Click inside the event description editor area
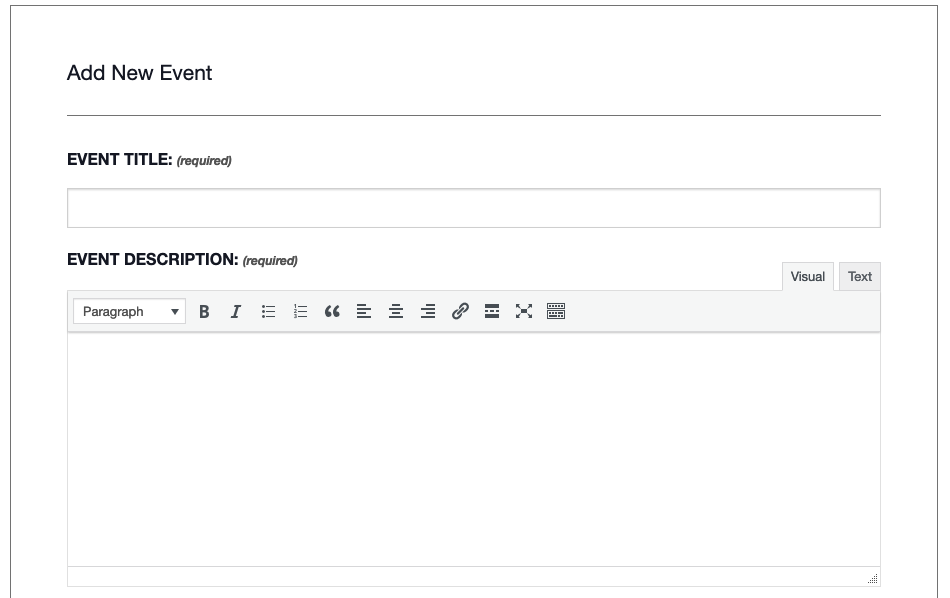This screenshot has height=598, width=950. (474, 449)
